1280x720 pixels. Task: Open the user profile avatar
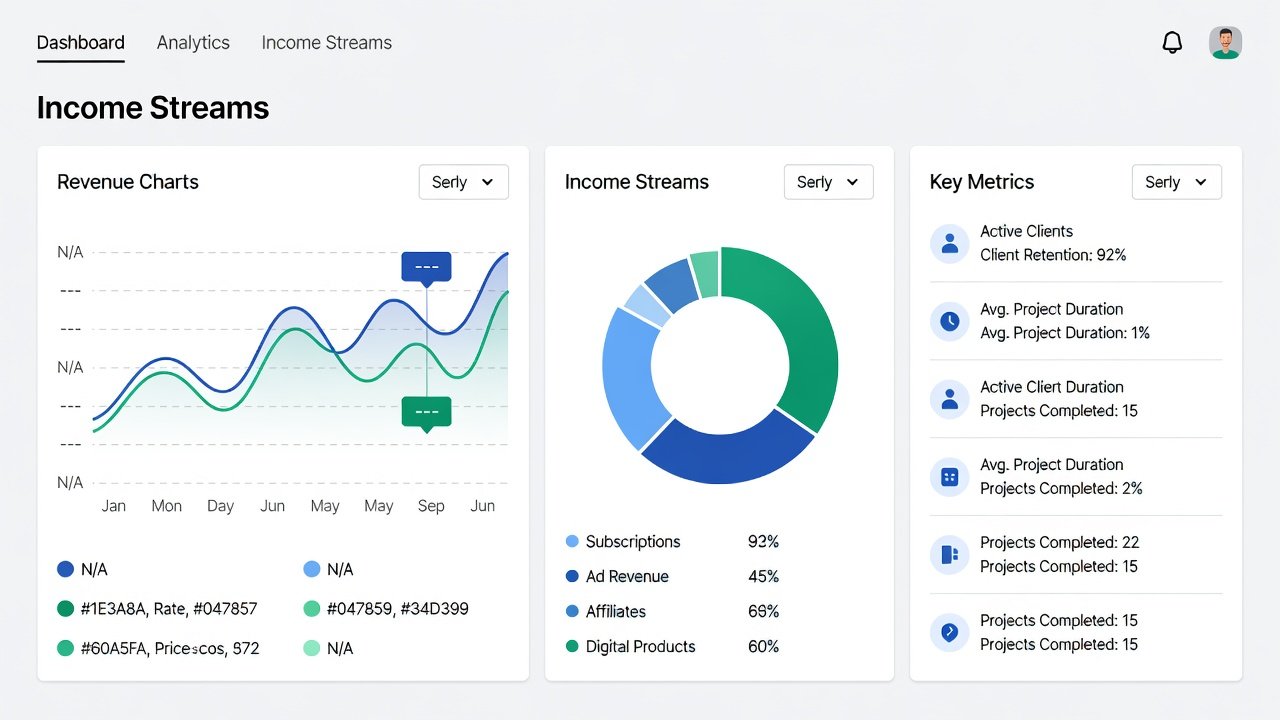point(1225,43)
